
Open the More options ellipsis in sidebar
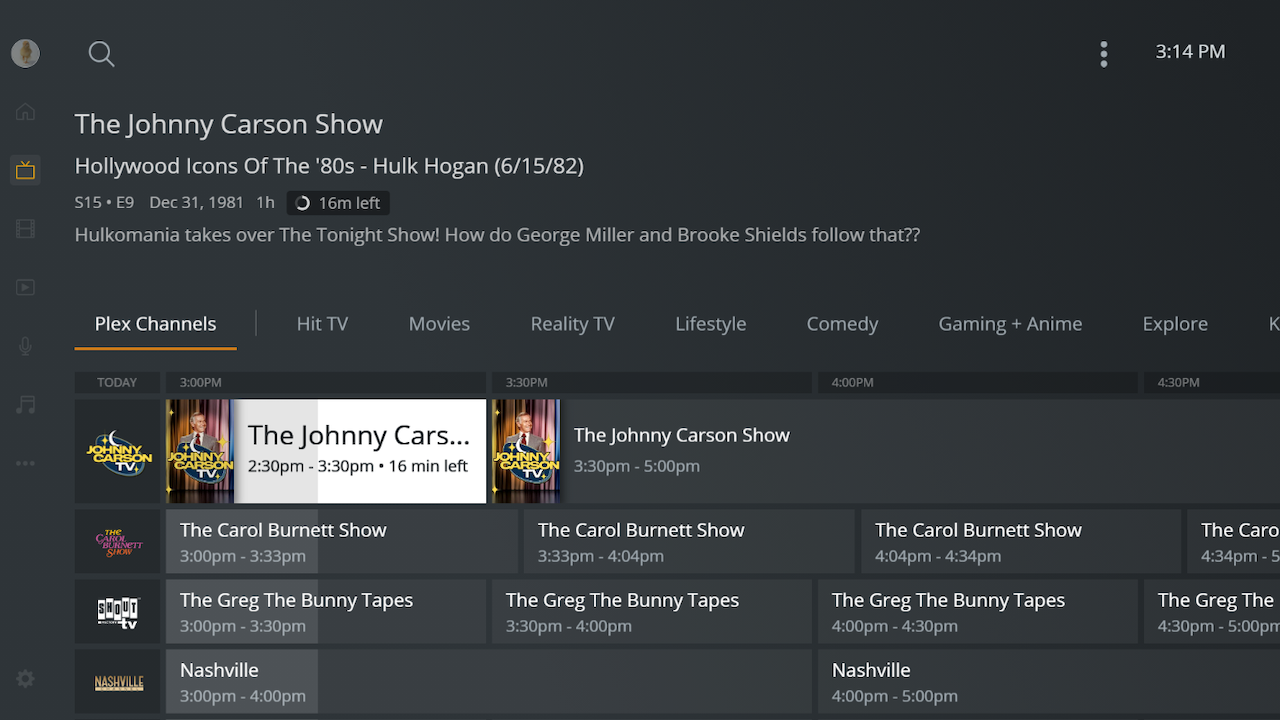[25, 462]
